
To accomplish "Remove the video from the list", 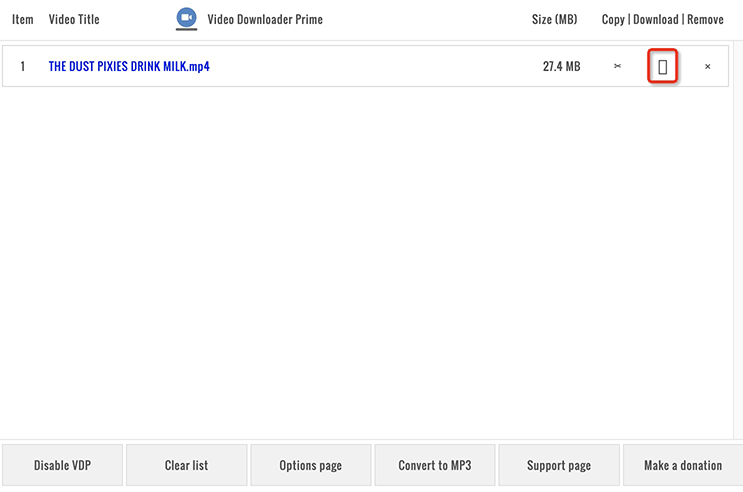I will [x=707, y=66].
